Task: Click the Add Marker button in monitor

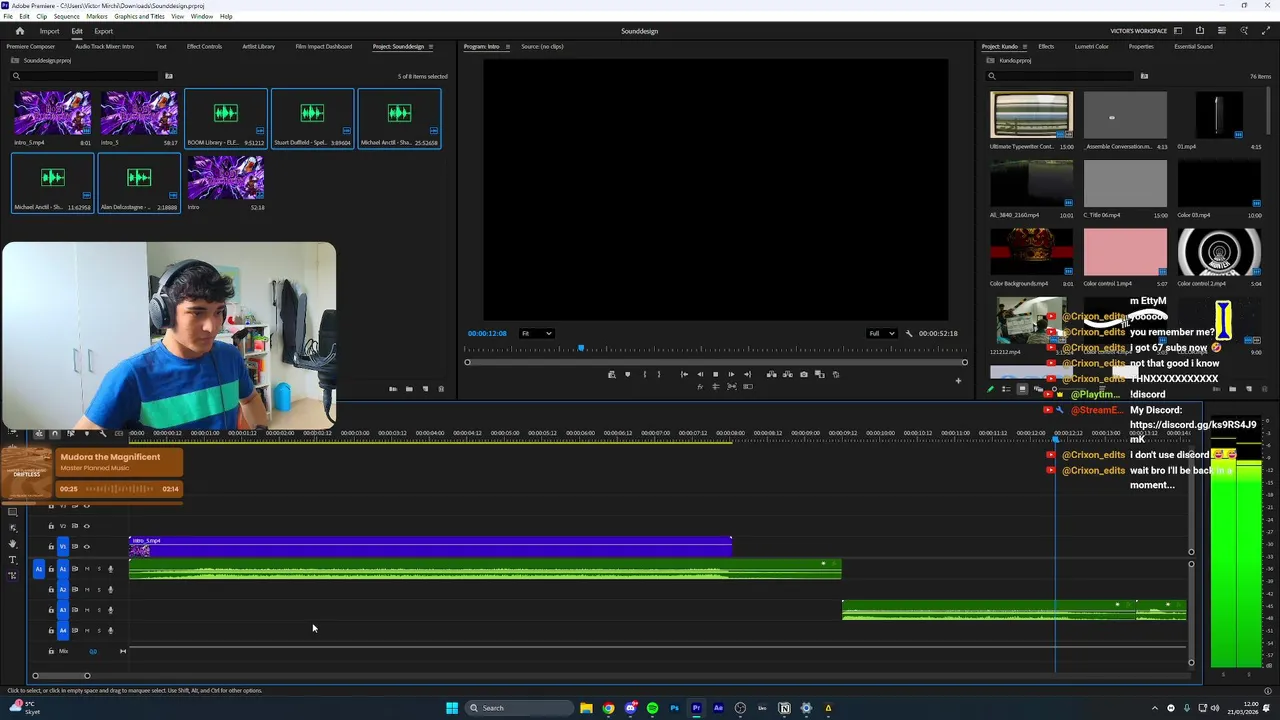Action: click(x=627, y=375)
